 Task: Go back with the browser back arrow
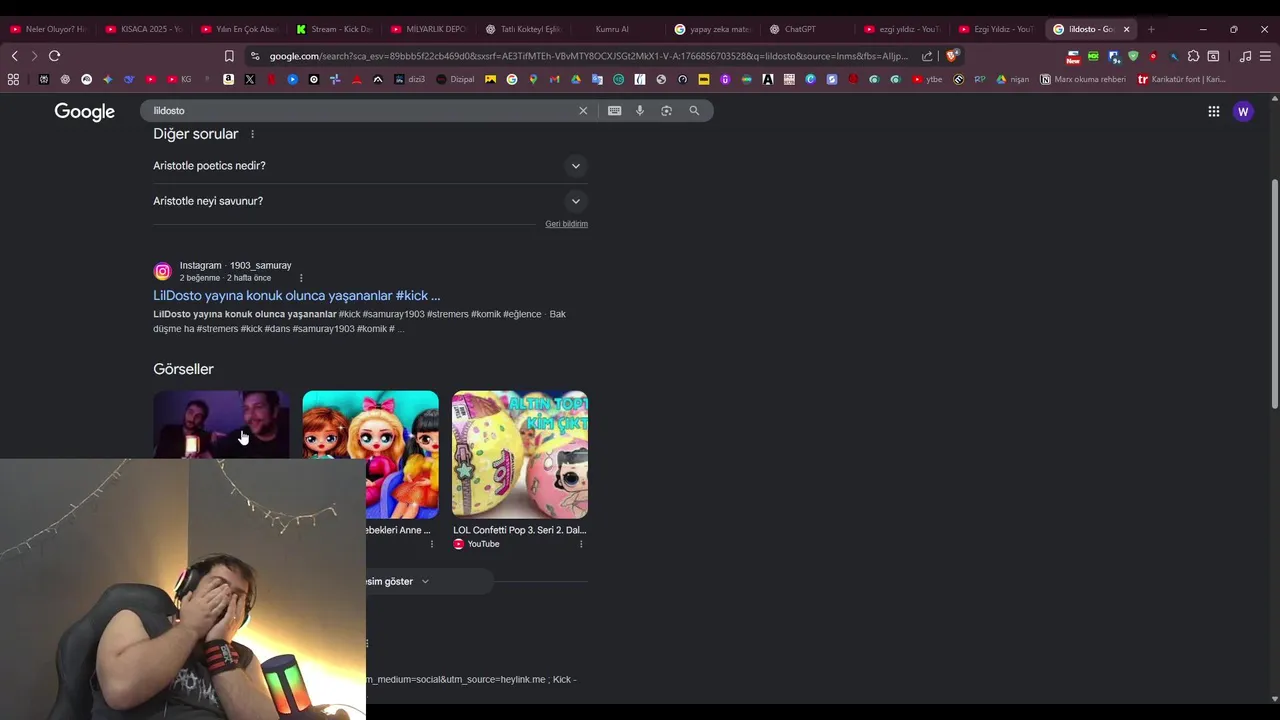[x=14, y=56]
